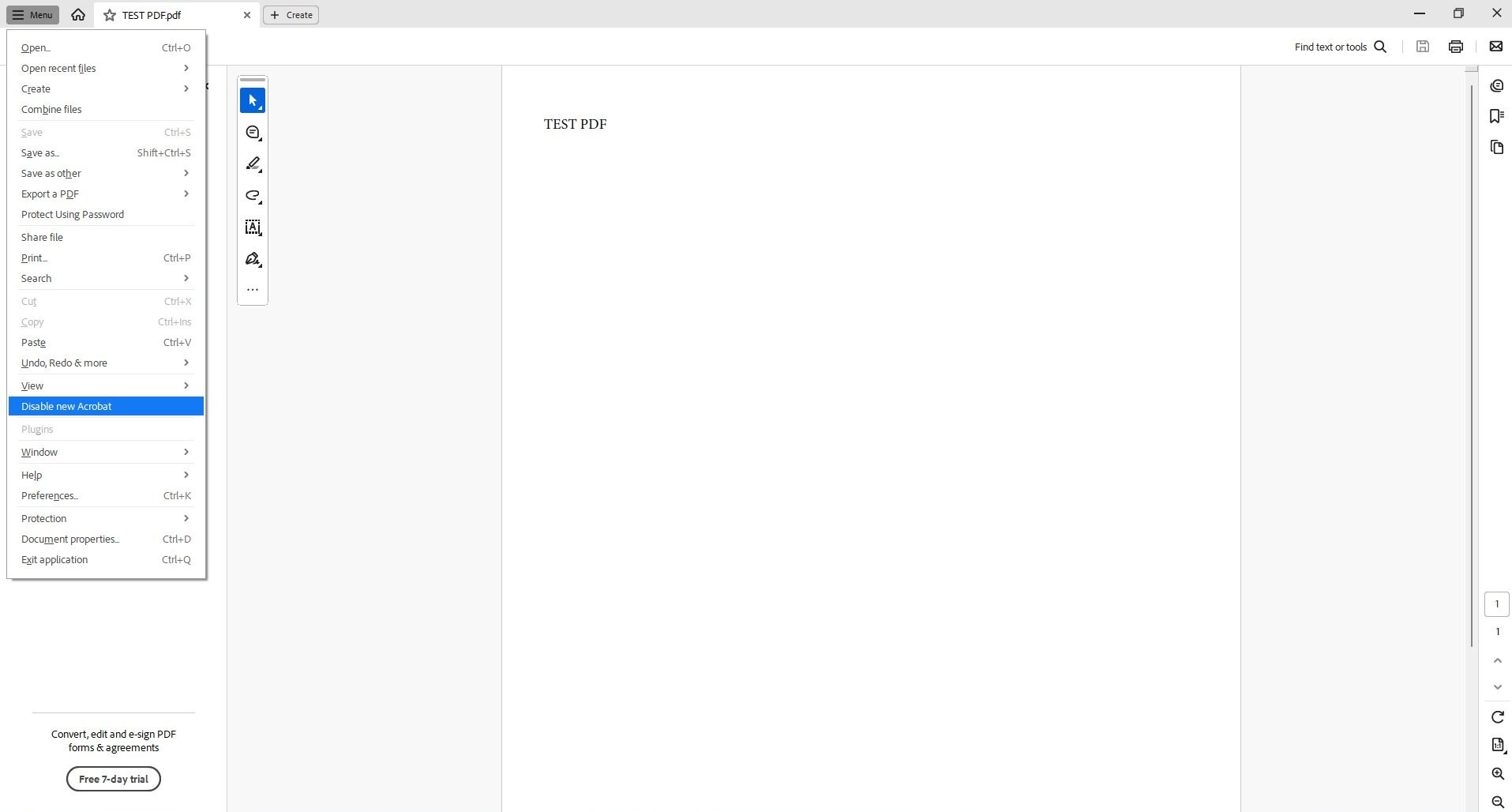Click the Save file disk icon
Image resolution: width=1512 pixels, height=812 pixels.
tap(1423, 47)
